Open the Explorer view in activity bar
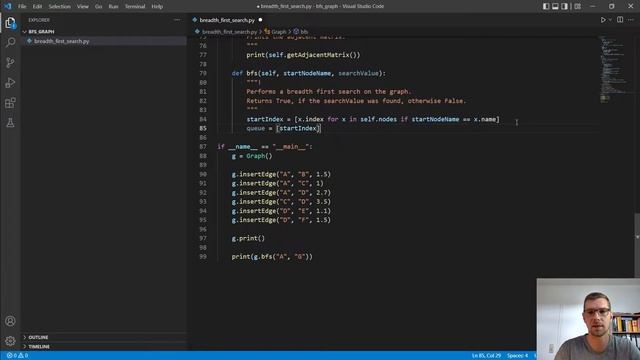 tap(10, 23)
